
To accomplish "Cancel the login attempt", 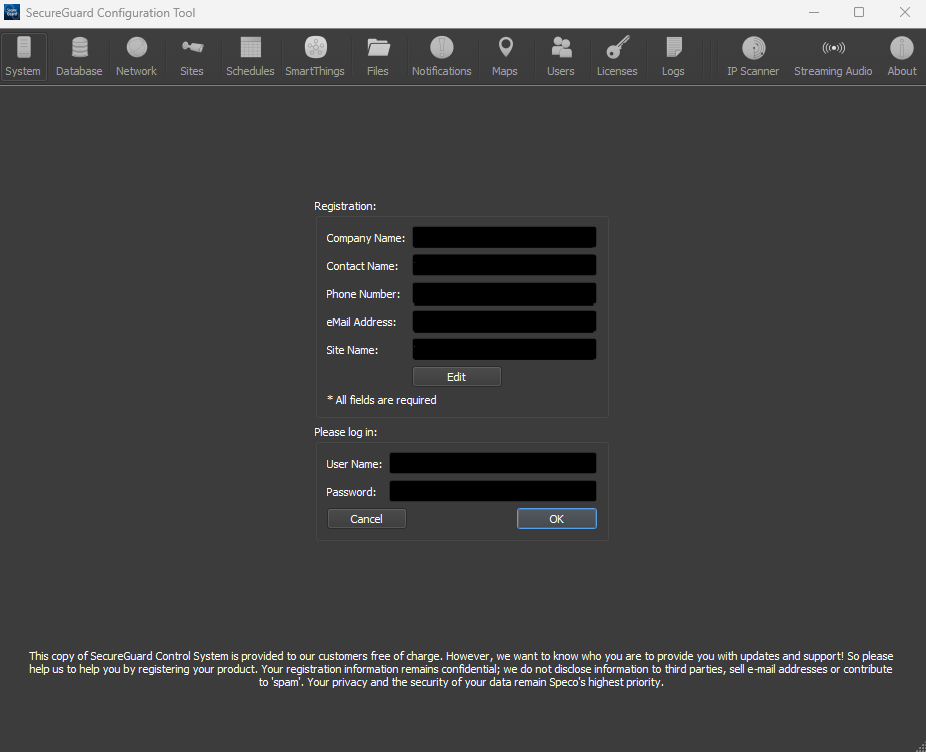I will 366,518.
